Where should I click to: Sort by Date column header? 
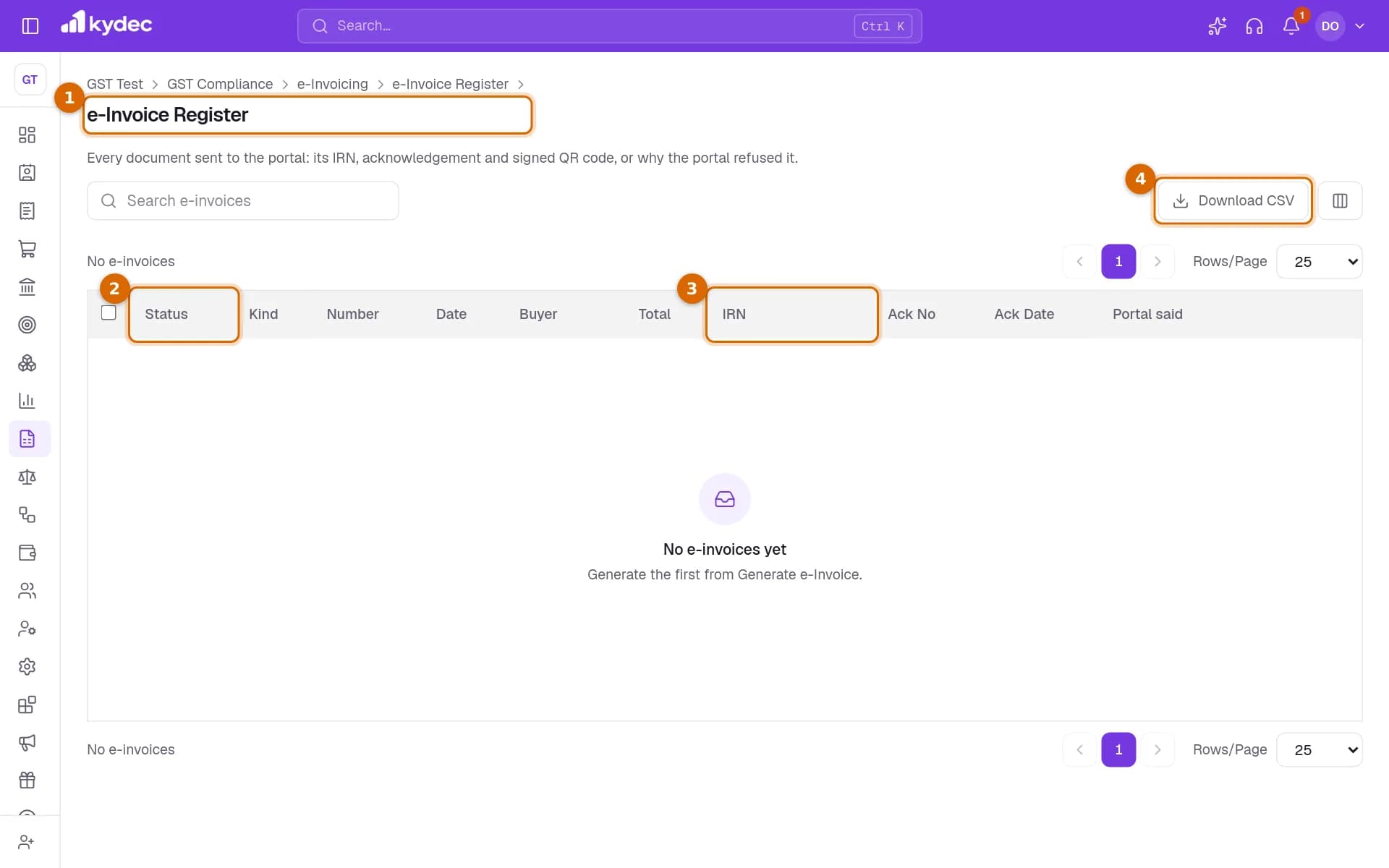pyautogui.click(x=451, y=314)
